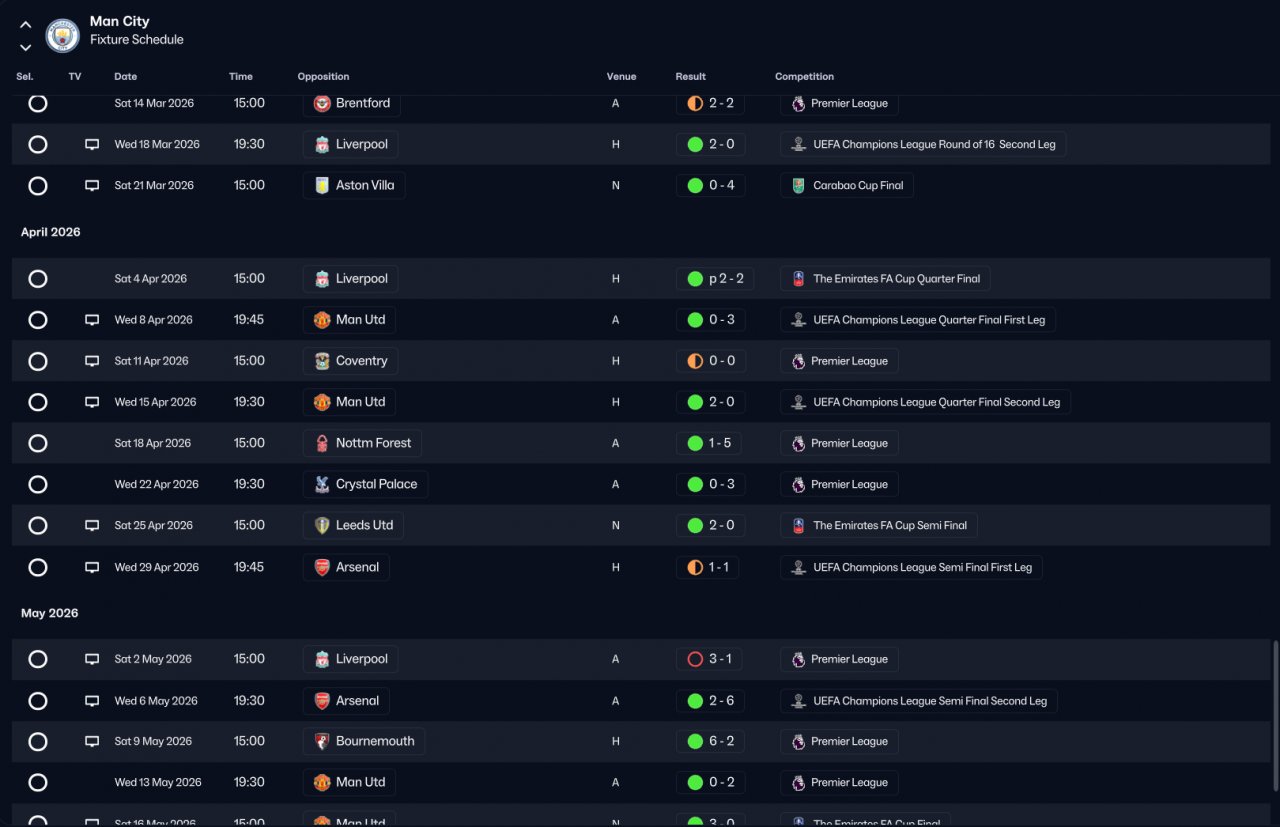Go to the next club with the down chevron
Viewport: 1280px width, 827px height.
[26, 47]
